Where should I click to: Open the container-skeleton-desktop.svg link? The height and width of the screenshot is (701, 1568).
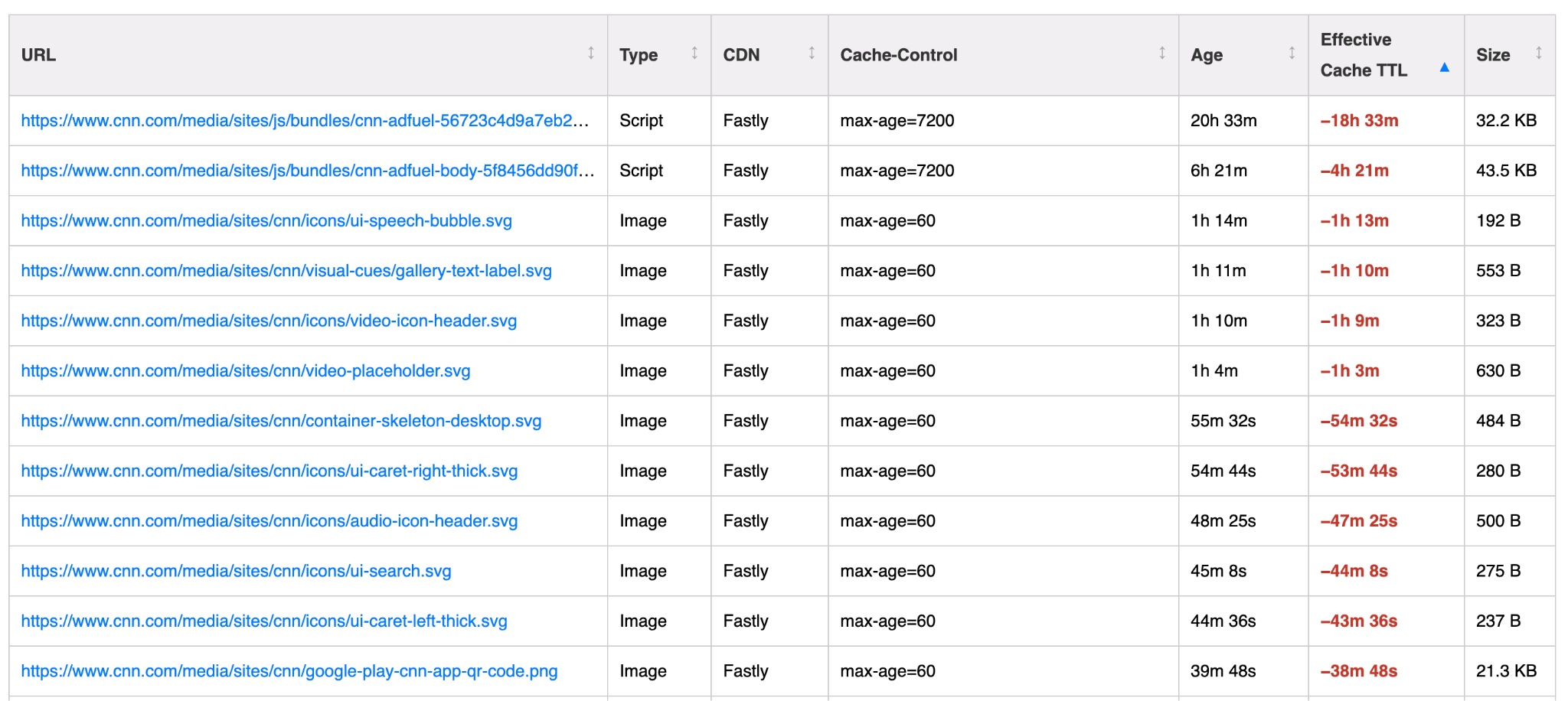(x=281, y=421)
